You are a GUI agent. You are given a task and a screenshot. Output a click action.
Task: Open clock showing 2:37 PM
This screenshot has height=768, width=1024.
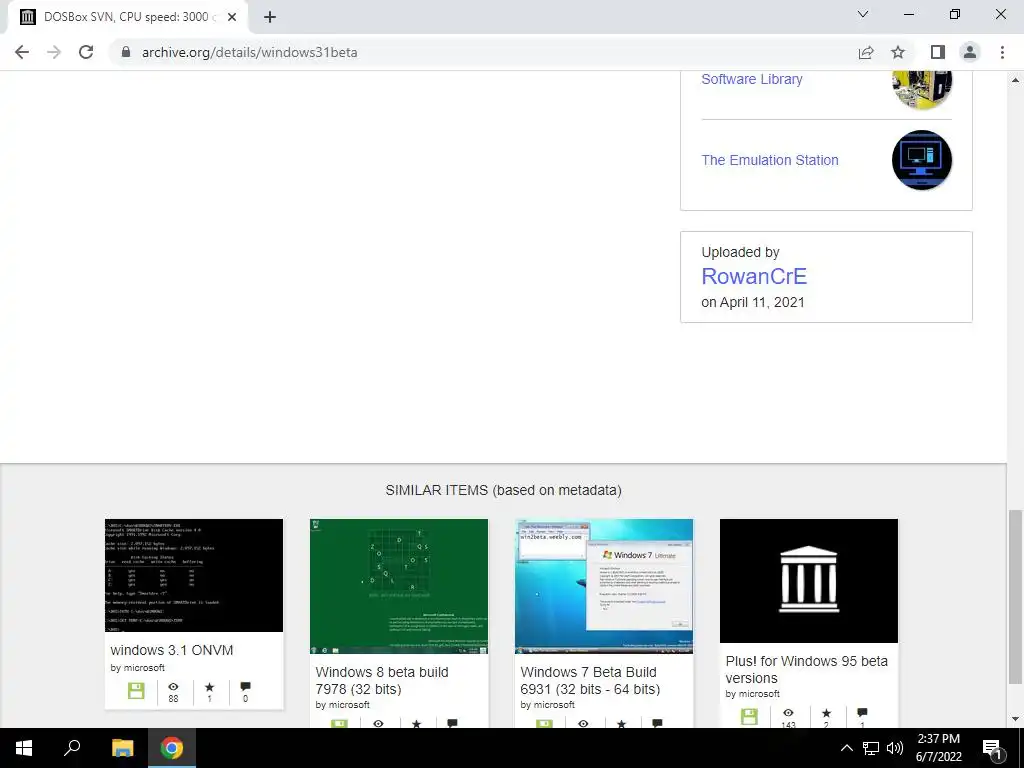938,748
